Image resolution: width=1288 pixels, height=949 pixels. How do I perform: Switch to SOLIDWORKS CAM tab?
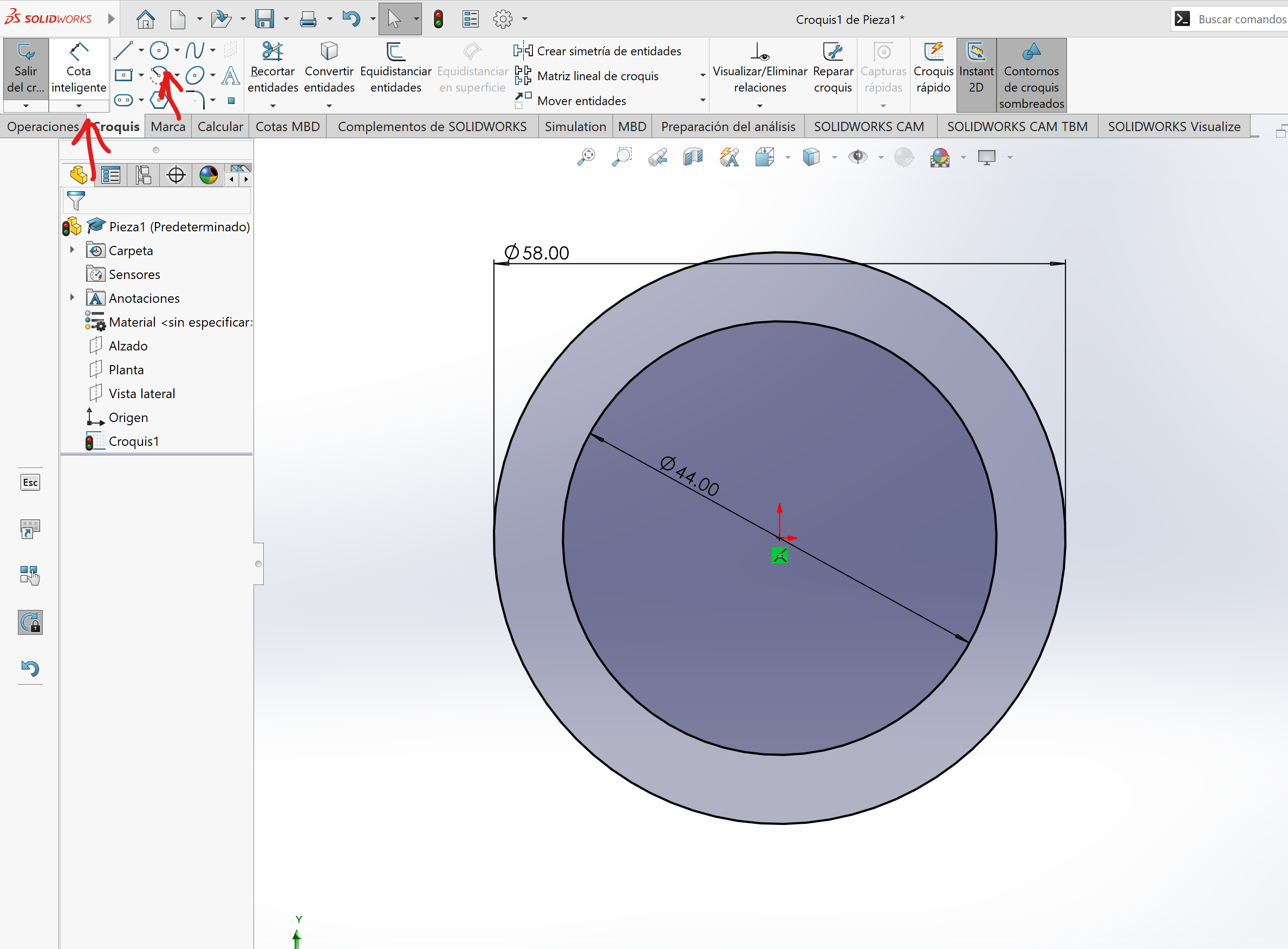869,126
